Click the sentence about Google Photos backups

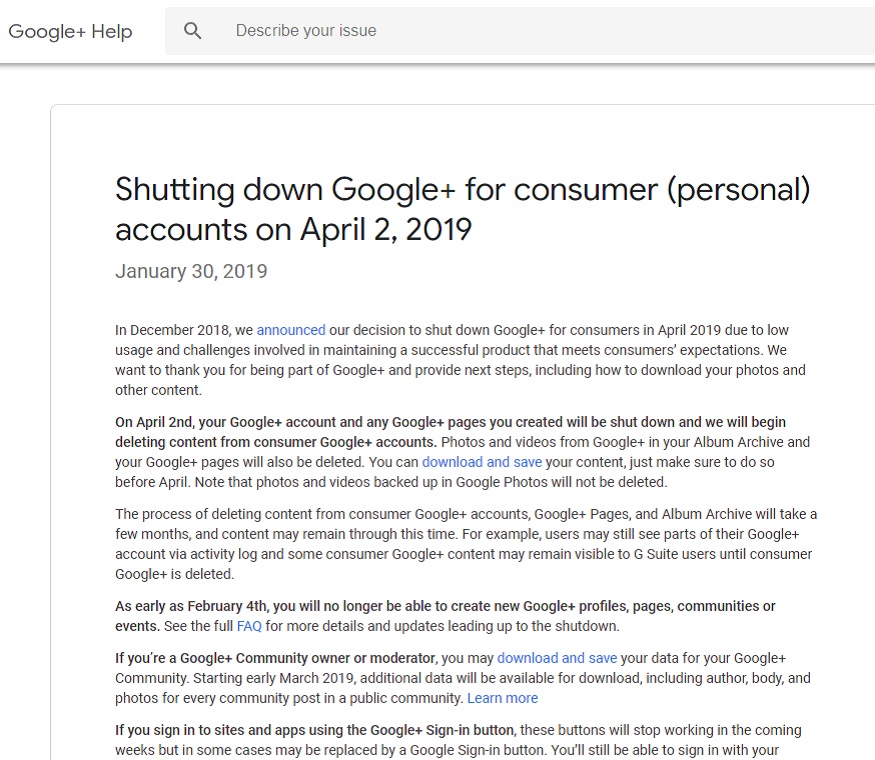coord(431,482)
